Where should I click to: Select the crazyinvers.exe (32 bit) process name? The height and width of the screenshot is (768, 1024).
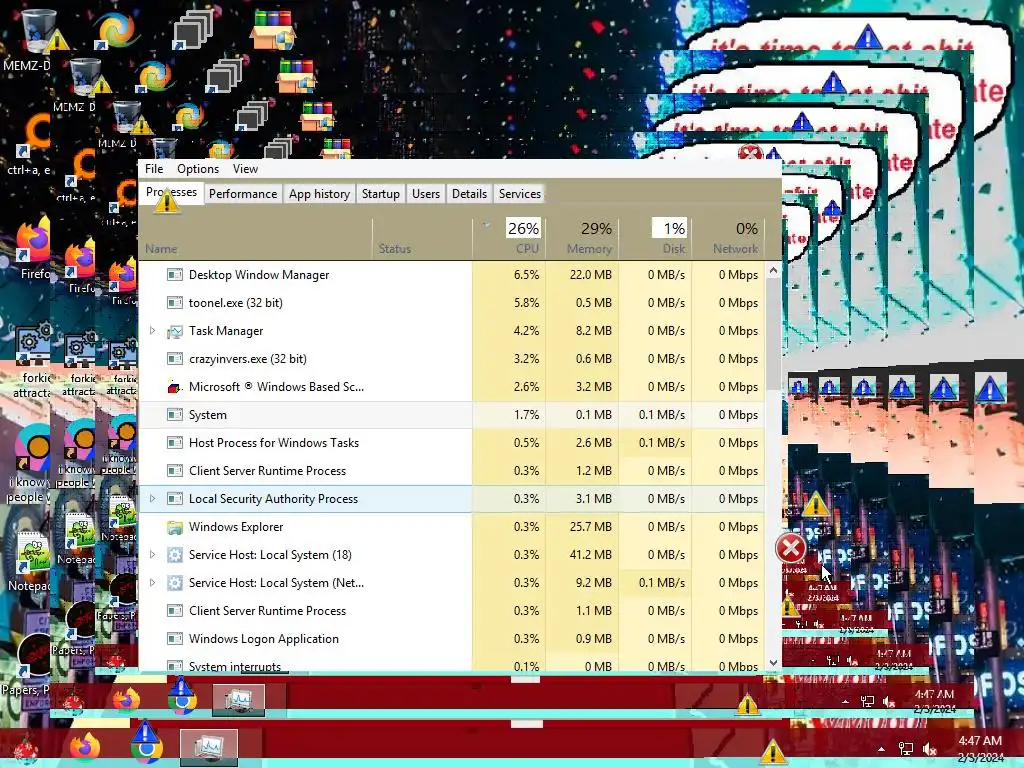248,359
